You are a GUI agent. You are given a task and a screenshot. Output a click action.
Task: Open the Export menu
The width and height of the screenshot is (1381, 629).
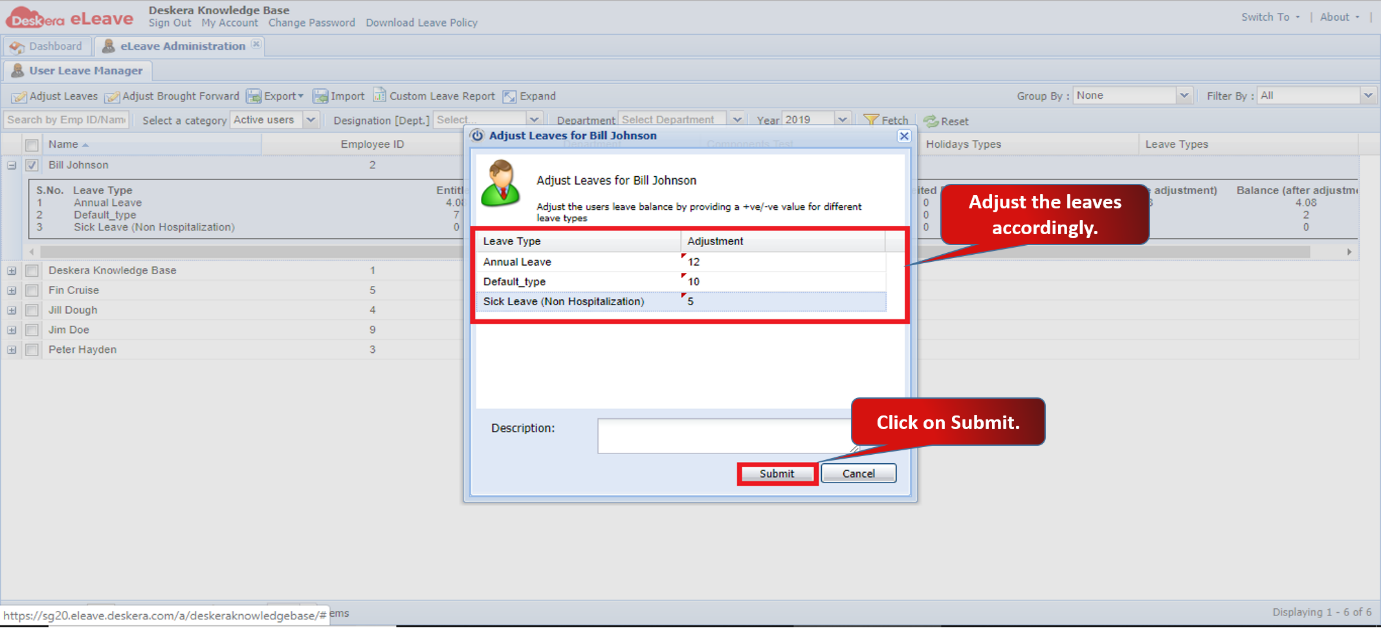(x=275, y=96)
